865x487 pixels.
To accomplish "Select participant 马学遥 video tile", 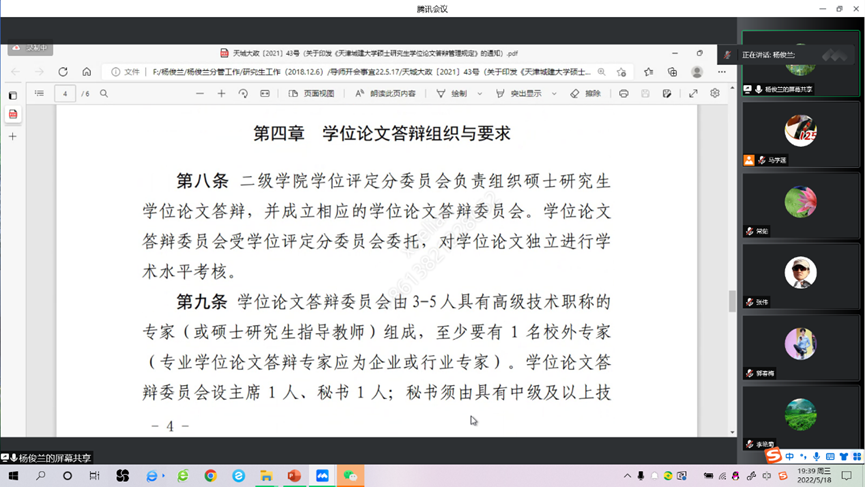I will 800,134.
